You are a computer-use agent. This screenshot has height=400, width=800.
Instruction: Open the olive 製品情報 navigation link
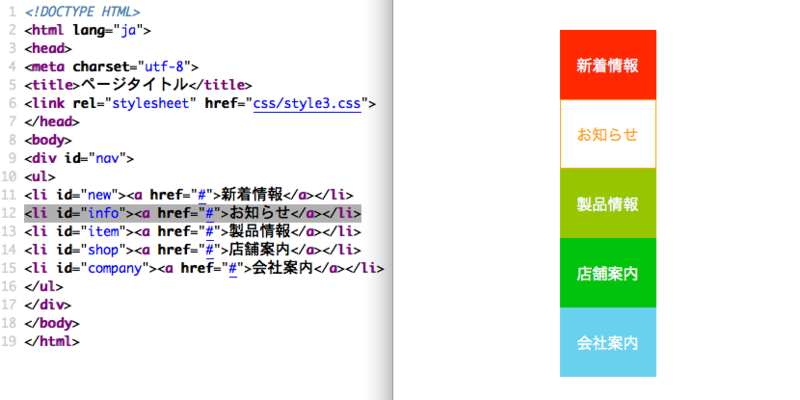(x=608, y=204)
